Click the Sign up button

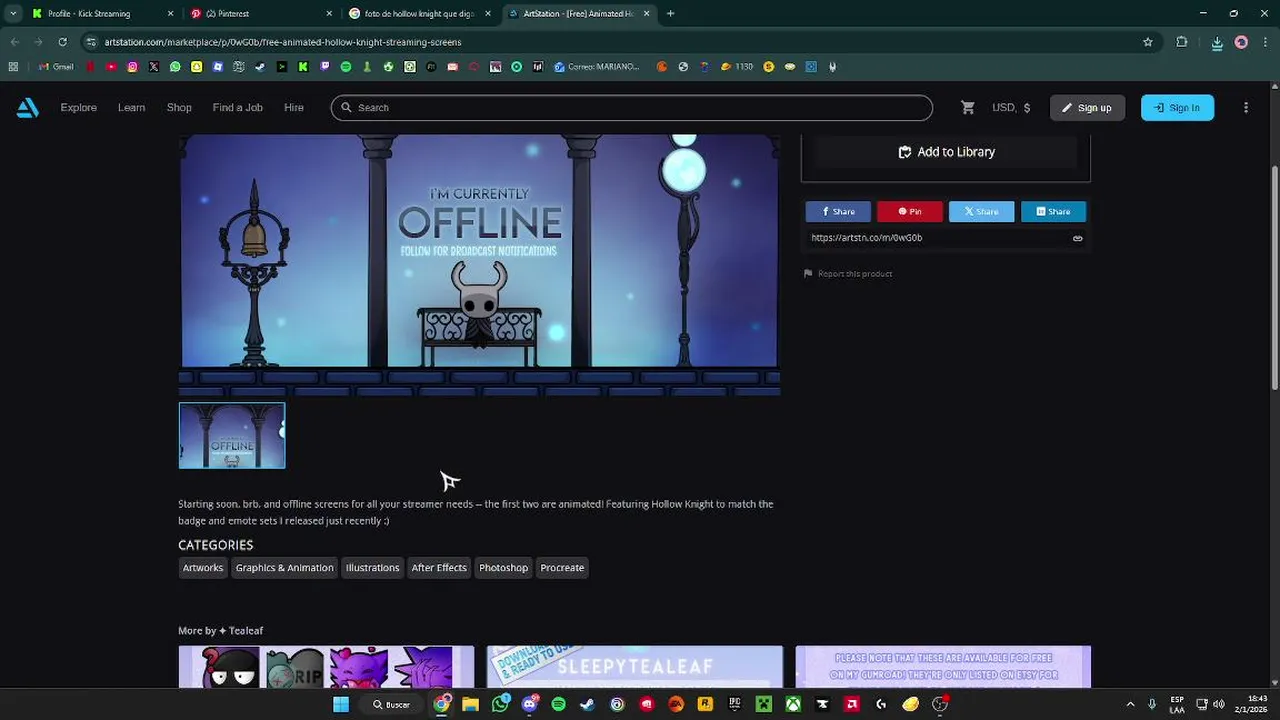[1087, 108]
